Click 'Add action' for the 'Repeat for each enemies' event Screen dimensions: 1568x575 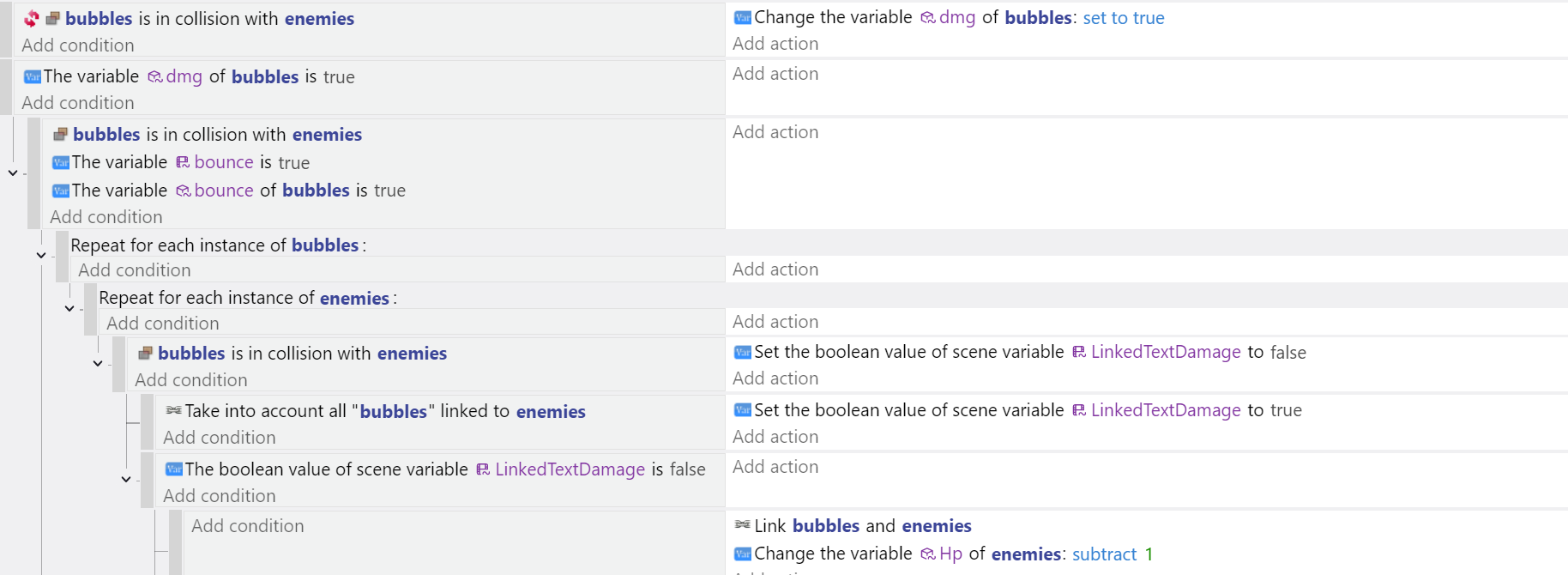(x=775, y=322)
